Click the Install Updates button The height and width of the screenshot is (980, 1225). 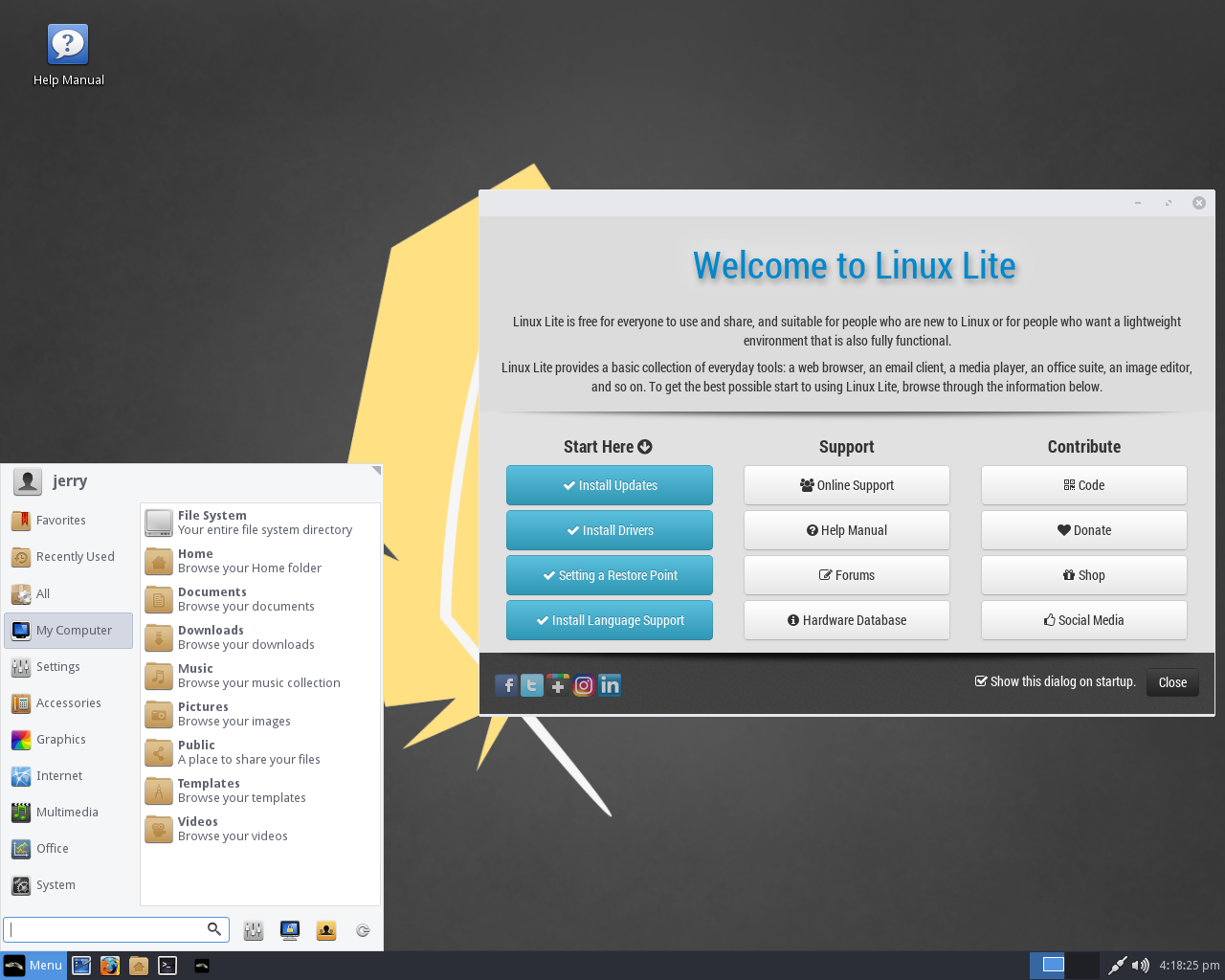610,485
